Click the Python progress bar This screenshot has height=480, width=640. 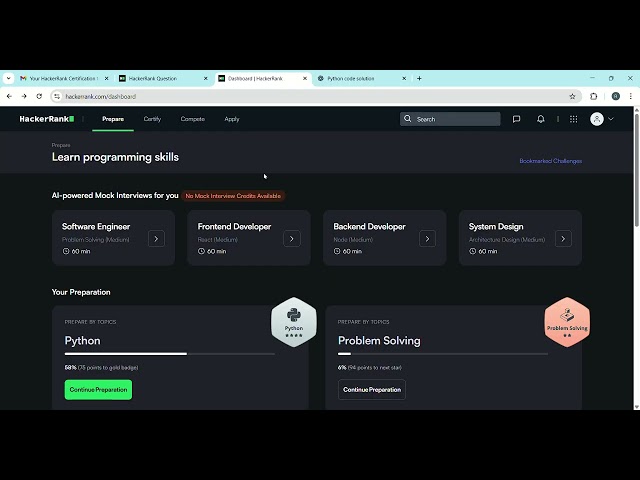(x=170, y=354)
